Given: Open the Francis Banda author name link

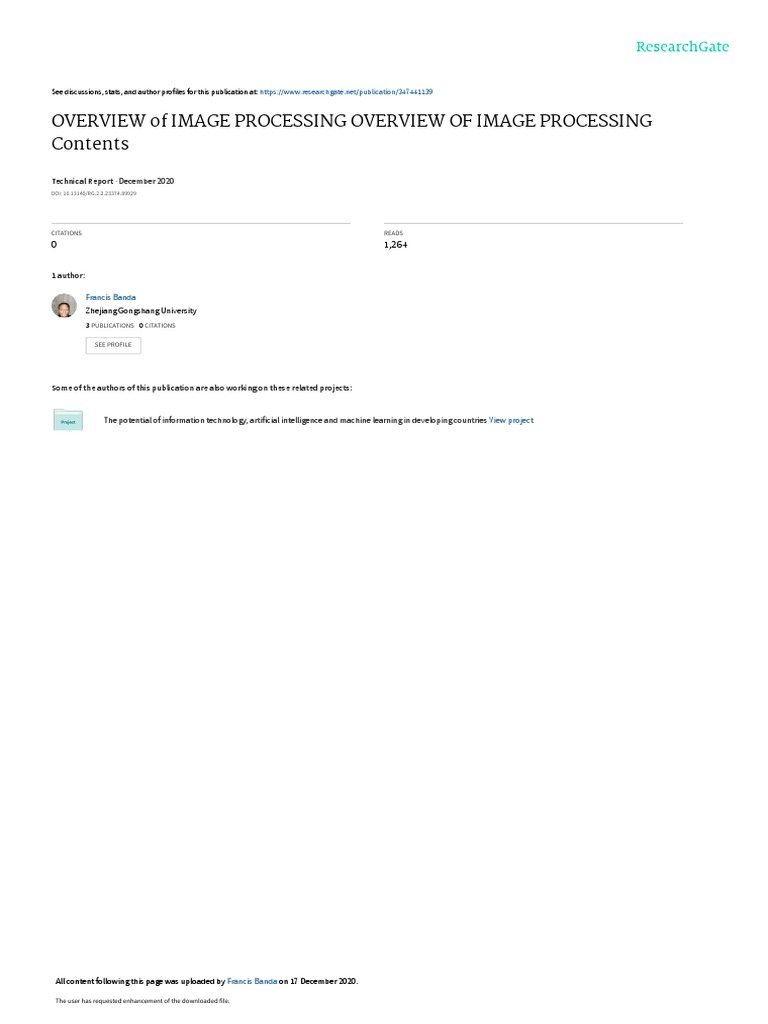Looking at the screenshot, I should pyautogui.click(x=110, y=297).
